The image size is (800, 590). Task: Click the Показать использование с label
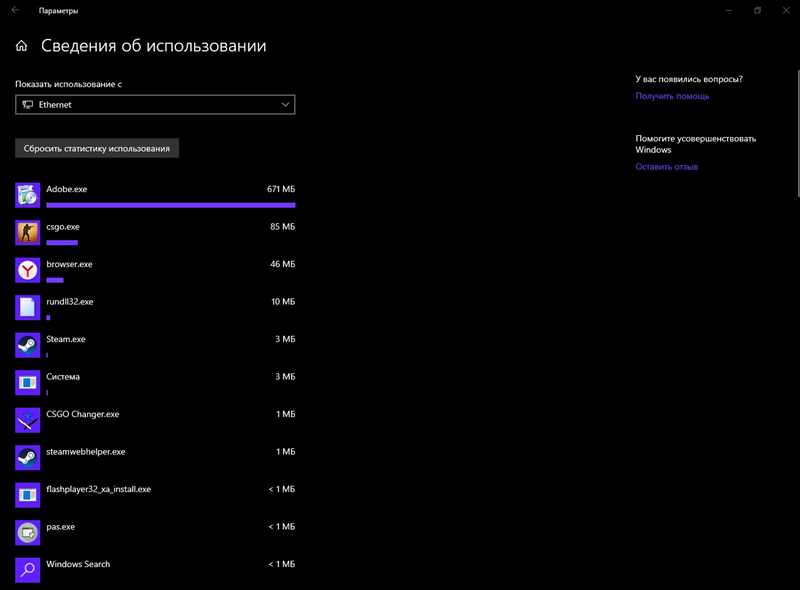68,84
